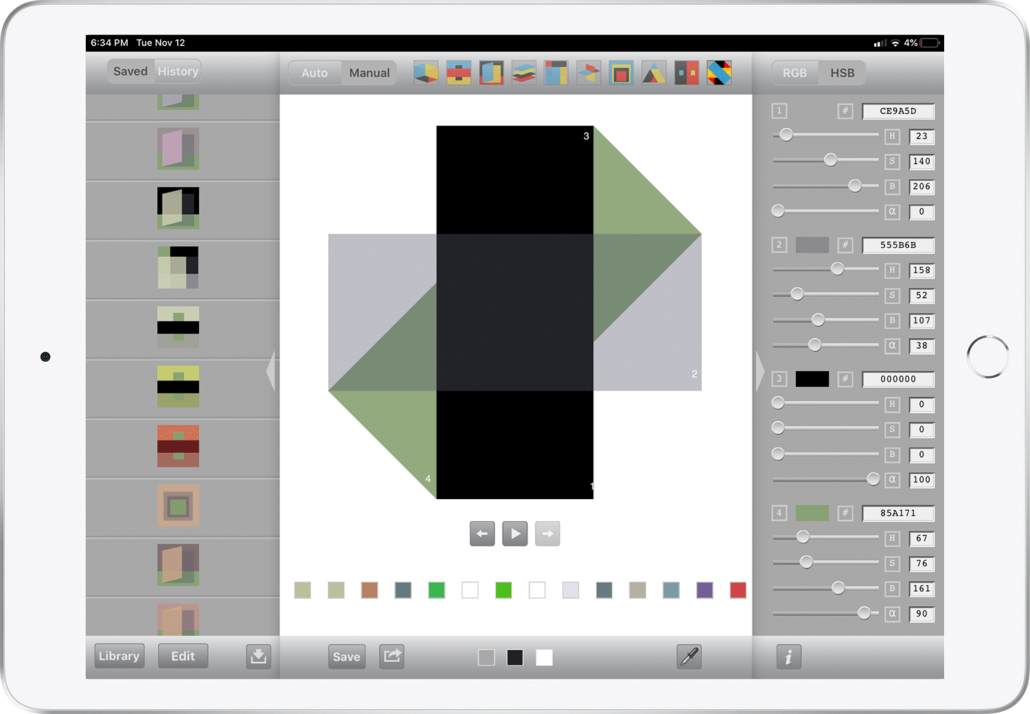The image size is (1030, 714).
Task: Choose the overlapping triangles template icon
Action: (654, 72)
